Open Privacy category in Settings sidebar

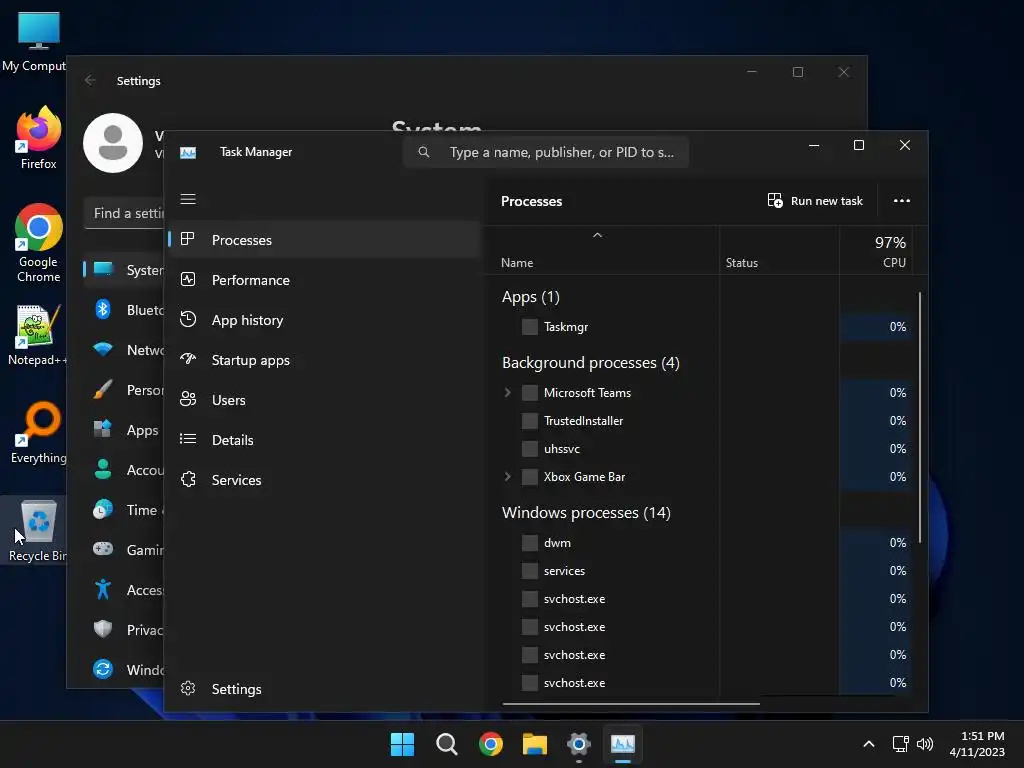coord(124,630)
